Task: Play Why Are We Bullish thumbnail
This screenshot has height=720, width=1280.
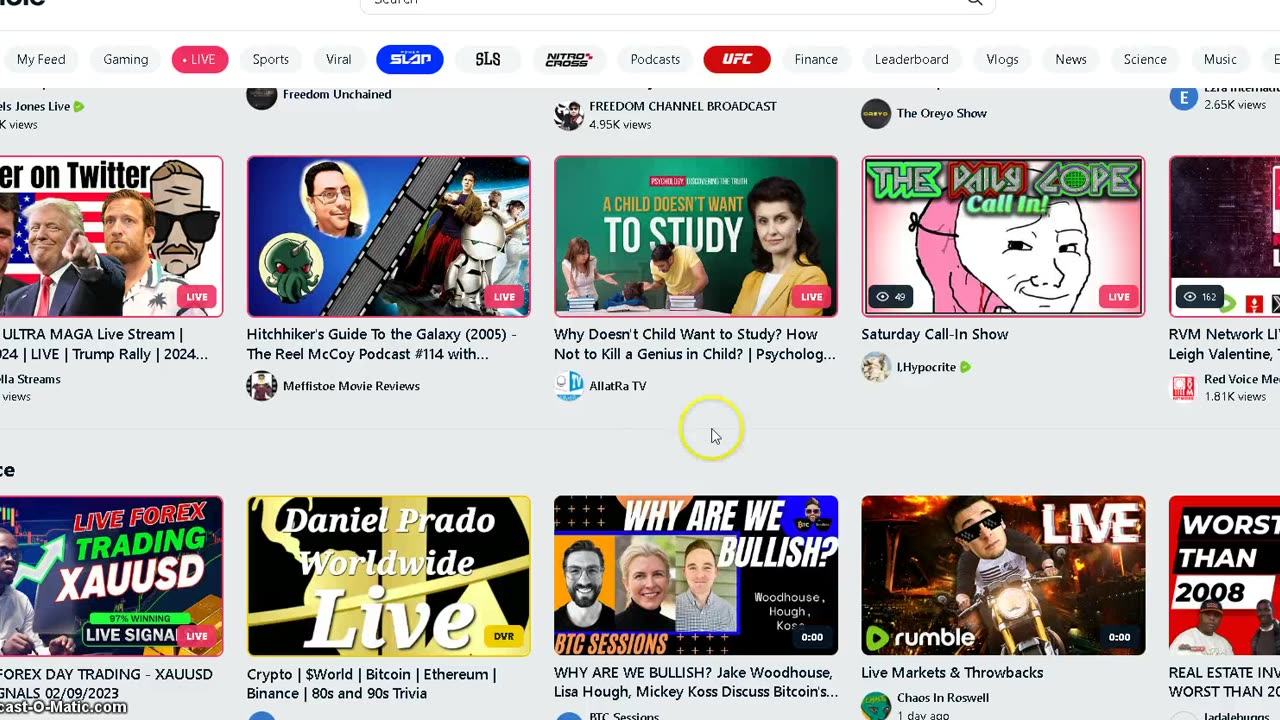Action: pyautogui.click(x=696, y=576)
